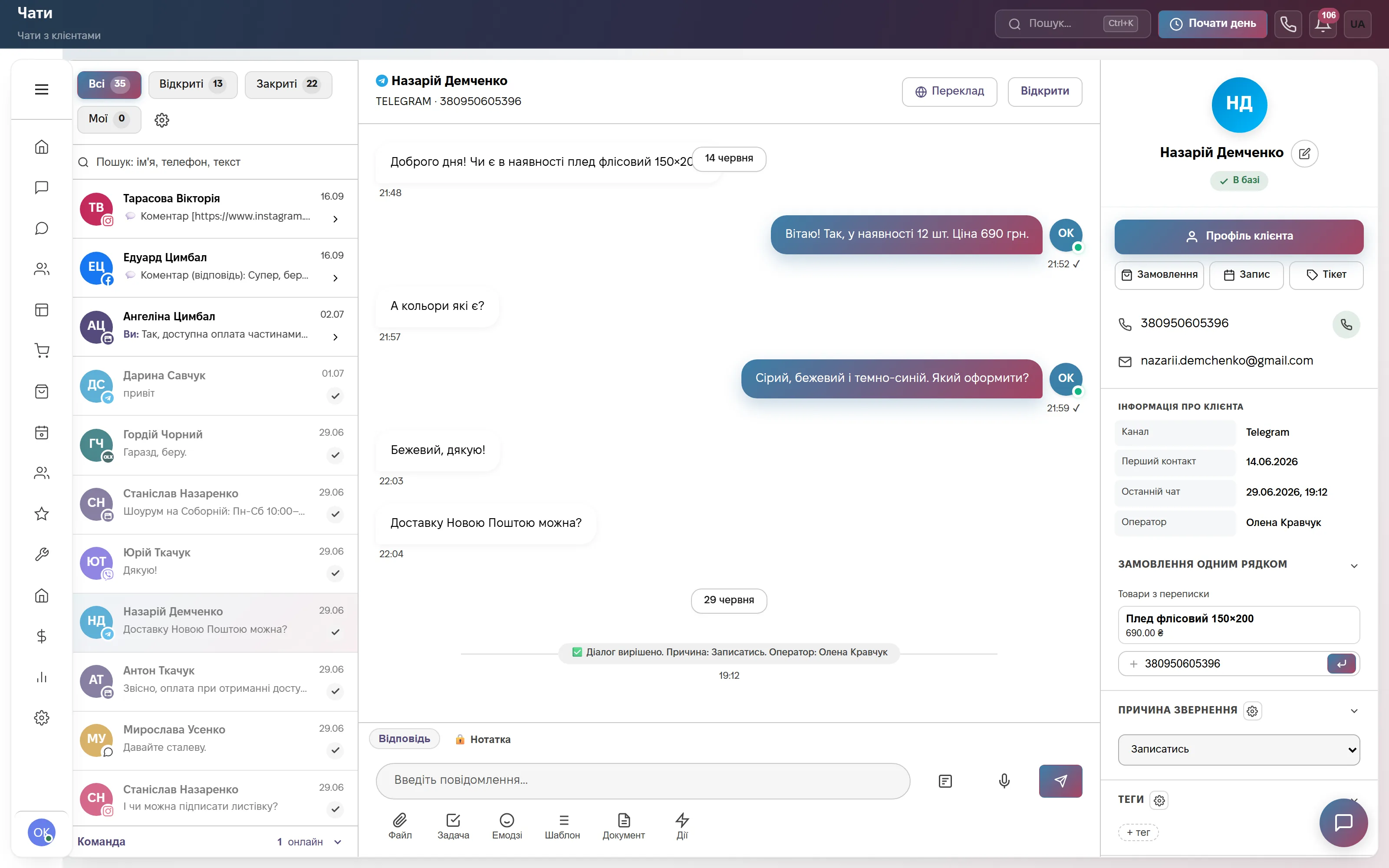The width and height of the screenshot is (1389, 868).
Task: Select the Закриті chats tab
Action: (288, 84)
